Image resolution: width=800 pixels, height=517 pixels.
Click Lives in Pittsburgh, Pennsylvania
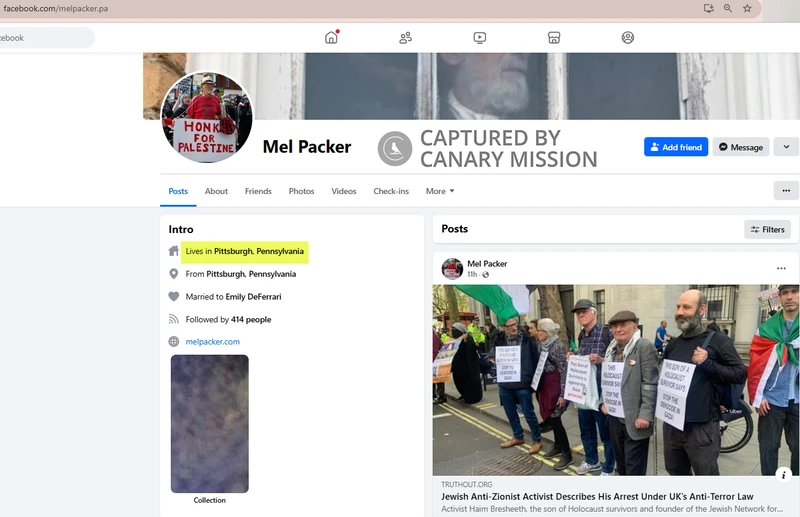(244, 251)
